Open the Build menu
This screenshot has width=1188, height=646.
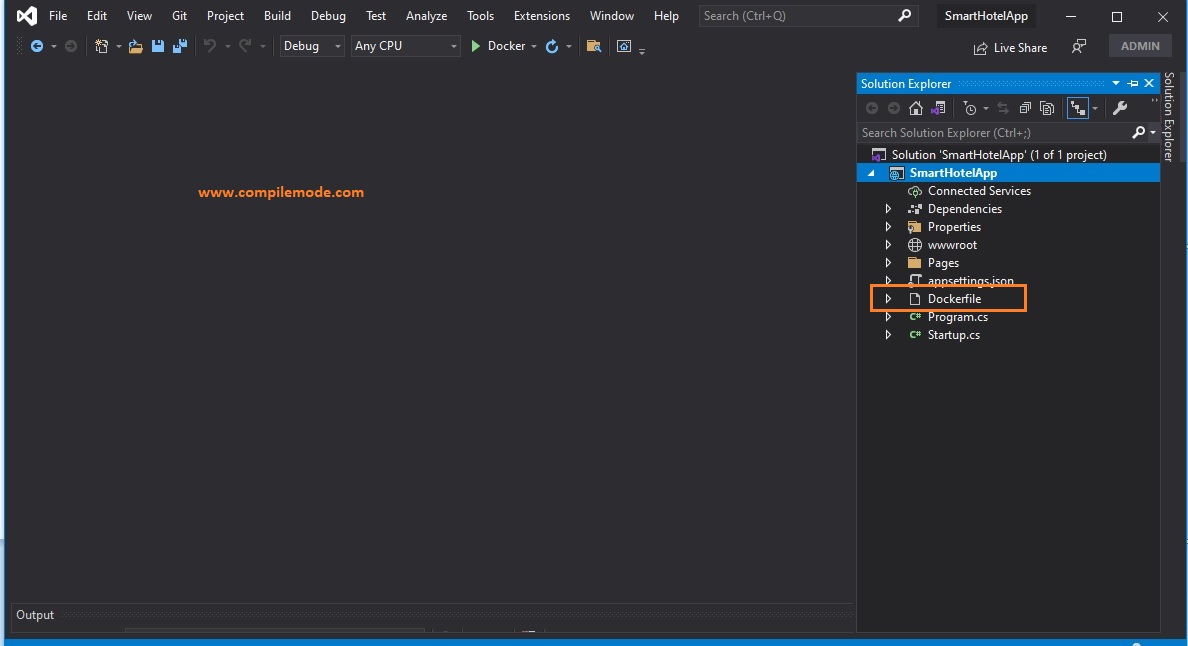[277, 16]
